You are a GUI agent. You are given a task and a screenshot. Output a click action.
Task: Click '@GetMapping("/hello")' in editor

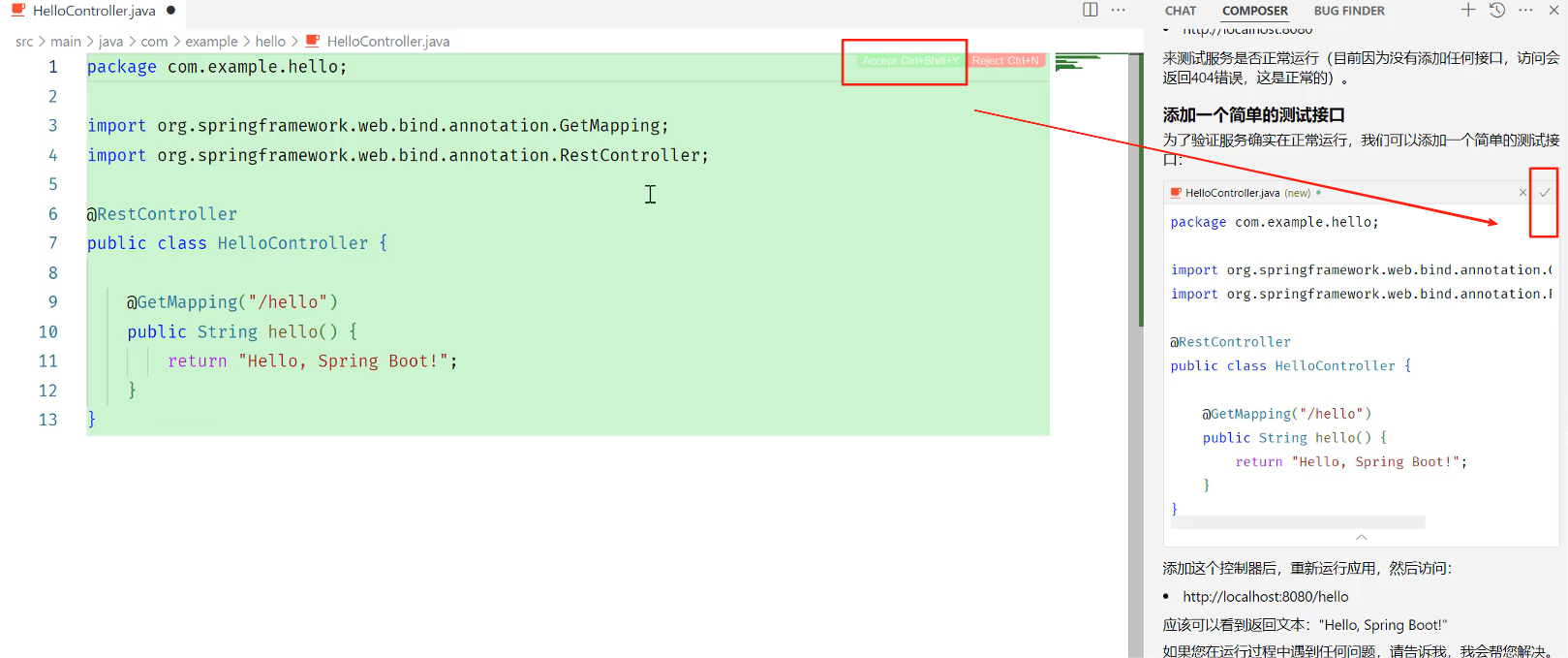pos(232,302)
